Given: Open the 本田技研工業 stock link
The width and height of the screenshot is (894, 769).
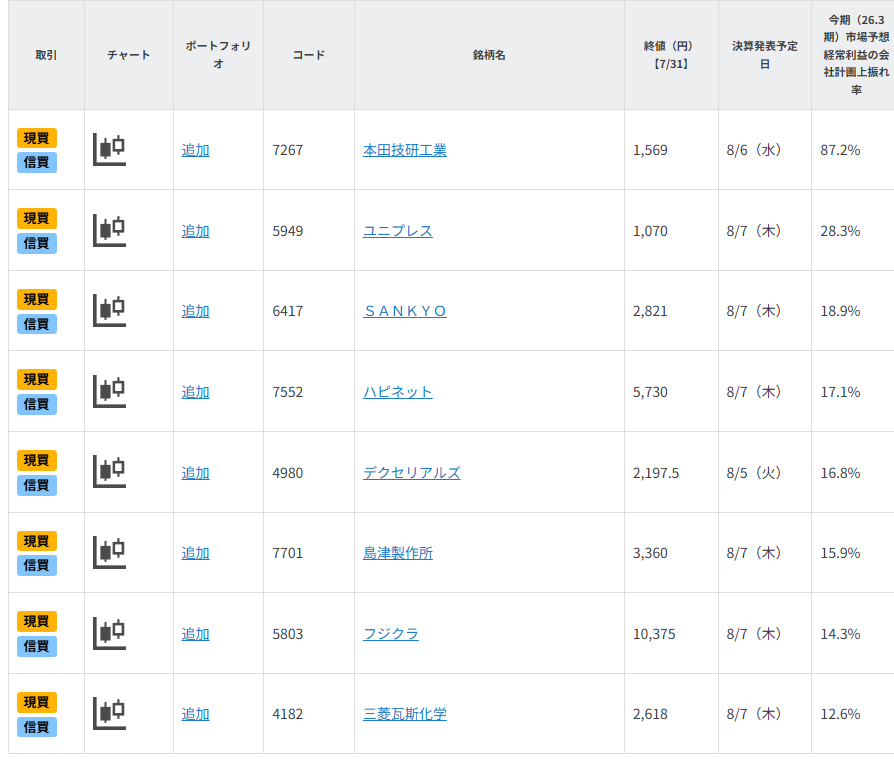Looking at the screenshot, I should 405,150.
